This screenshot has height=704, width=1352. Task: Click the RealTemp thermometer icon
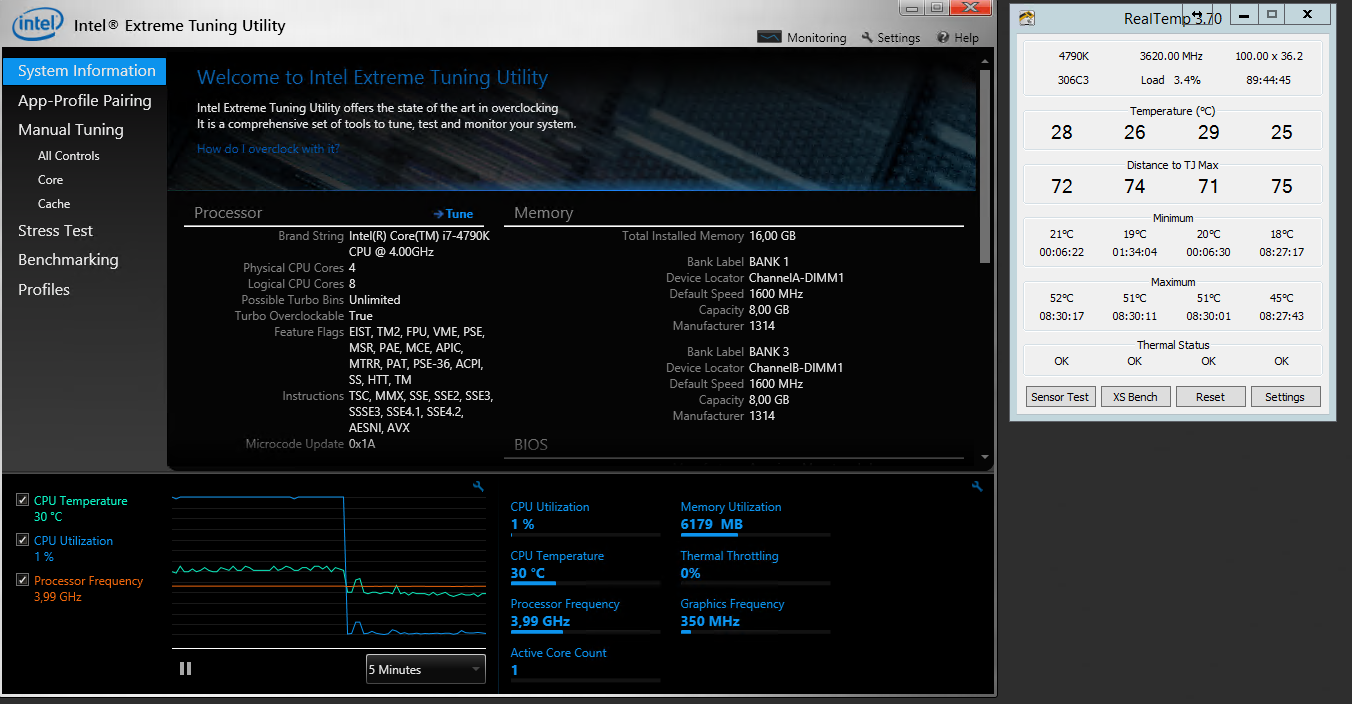click(1026, 17)
